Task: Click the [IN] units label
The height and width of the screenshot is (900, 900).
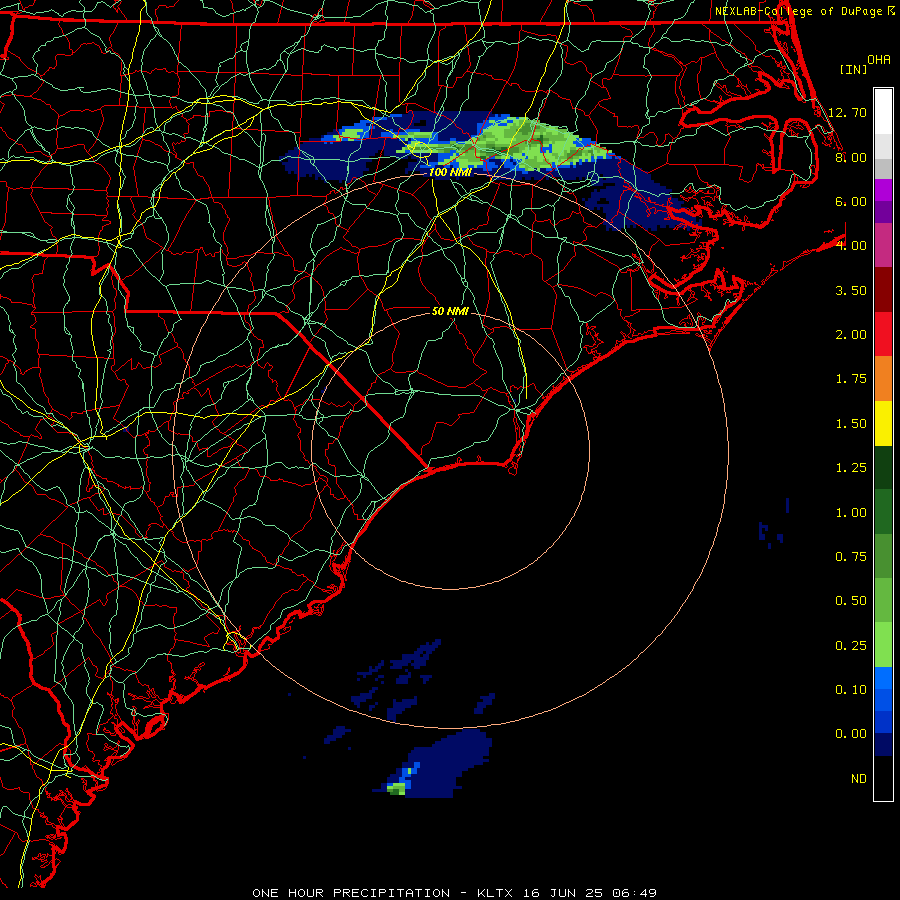Action: (853, 69)
